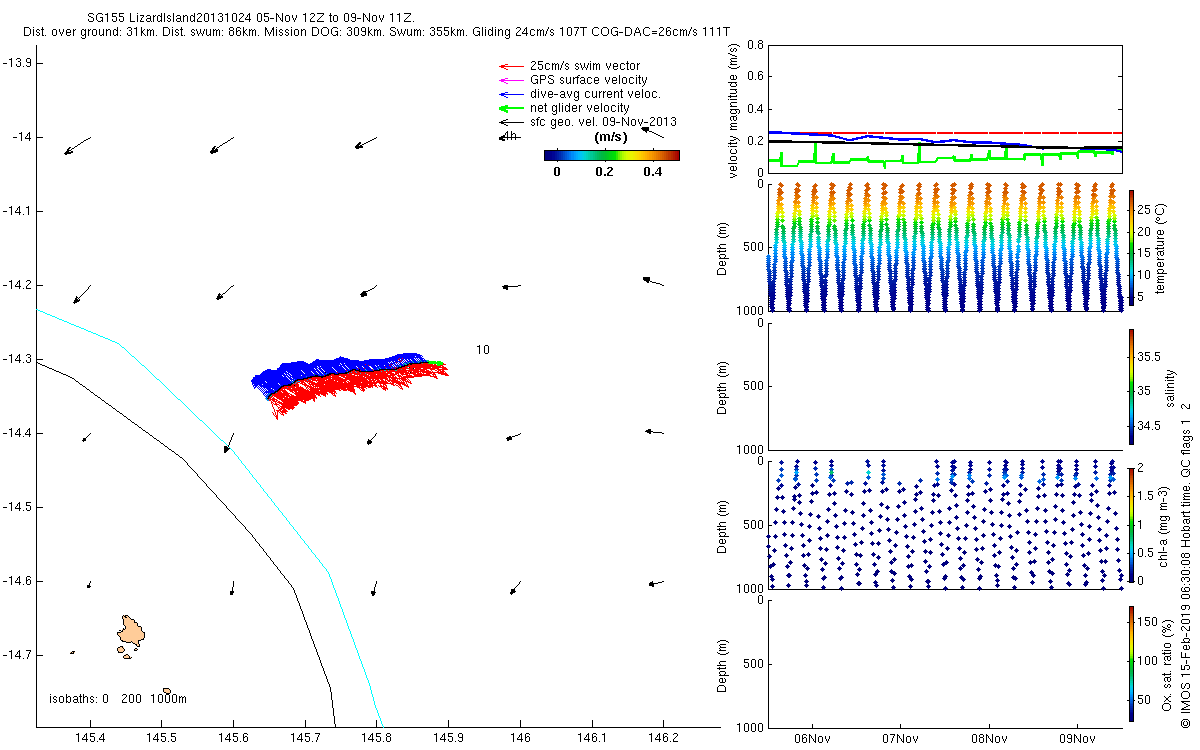Viewport: 1200px width, 750px height.
Task: Click the '35.5' tick on the salinity colorbar
Action: click(x=1149, y=357)
